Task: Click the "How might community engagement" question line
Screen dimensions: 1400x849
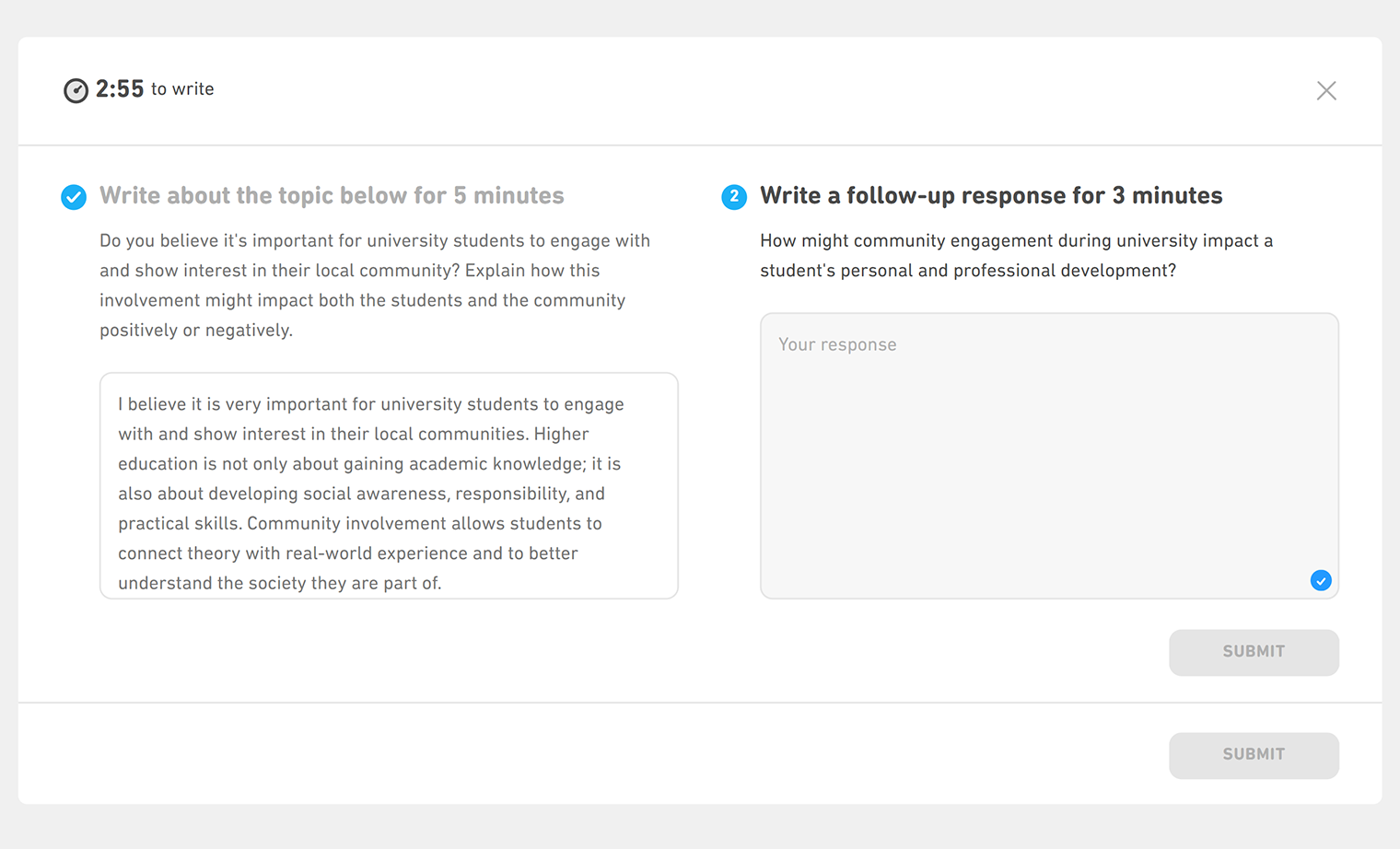Action: click(1016, 240)
